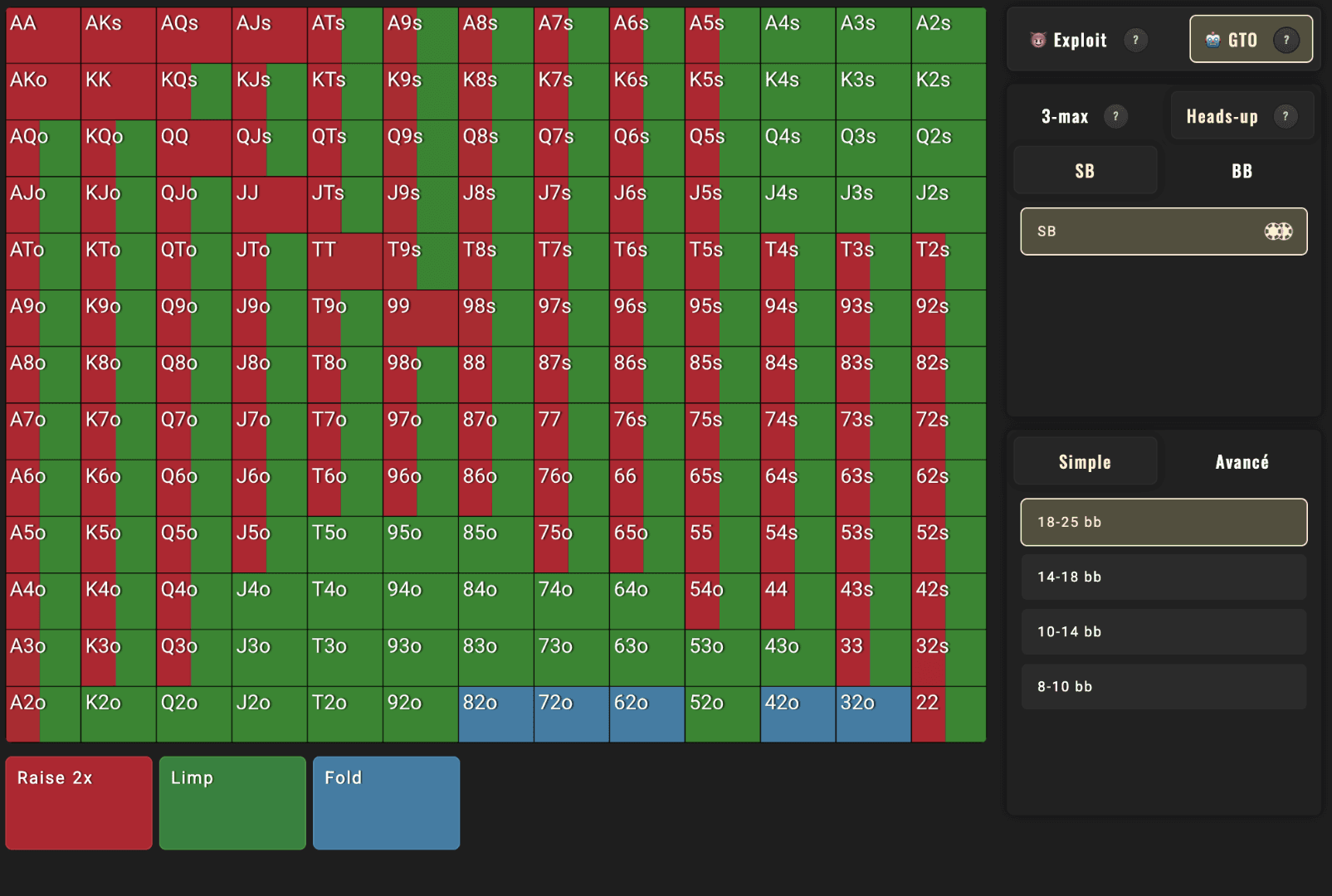
Task: Click the help badge on the Exploit mode
Action: [1136, 39]
